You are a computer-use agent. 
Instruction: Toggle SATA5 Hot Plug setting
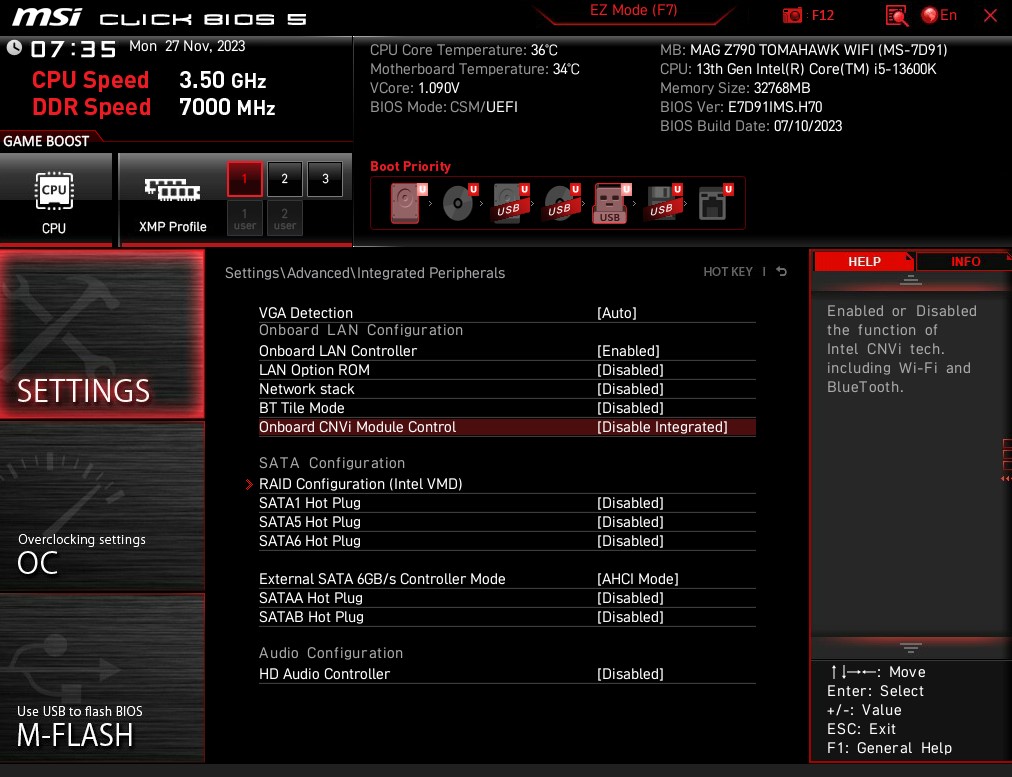(507, 522)
